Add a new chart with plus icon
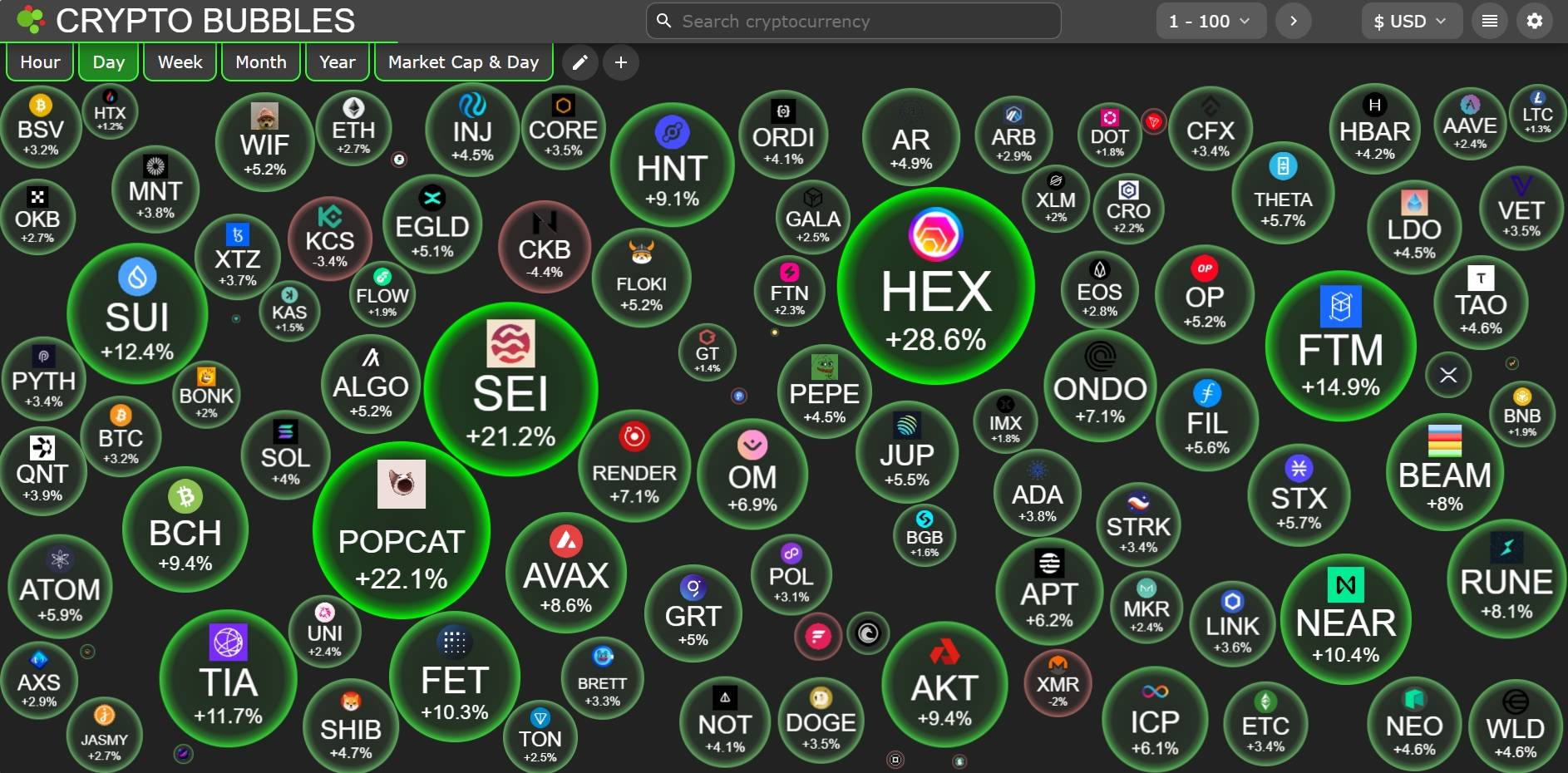 pyautogui.click(x=621, y=62)
